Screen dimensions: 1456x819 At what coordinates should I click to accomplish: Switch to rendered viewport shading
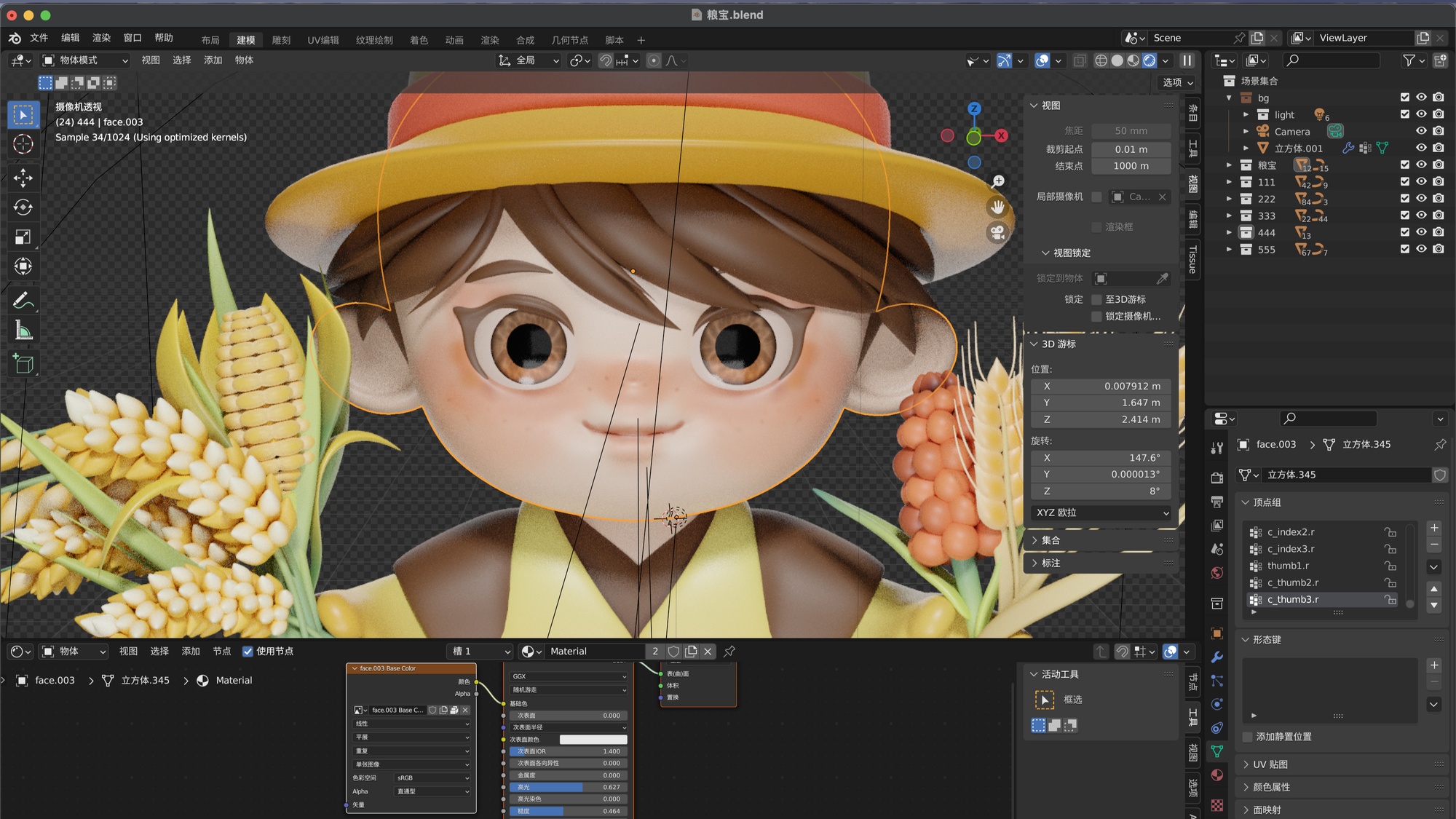tap(1150, 60)
